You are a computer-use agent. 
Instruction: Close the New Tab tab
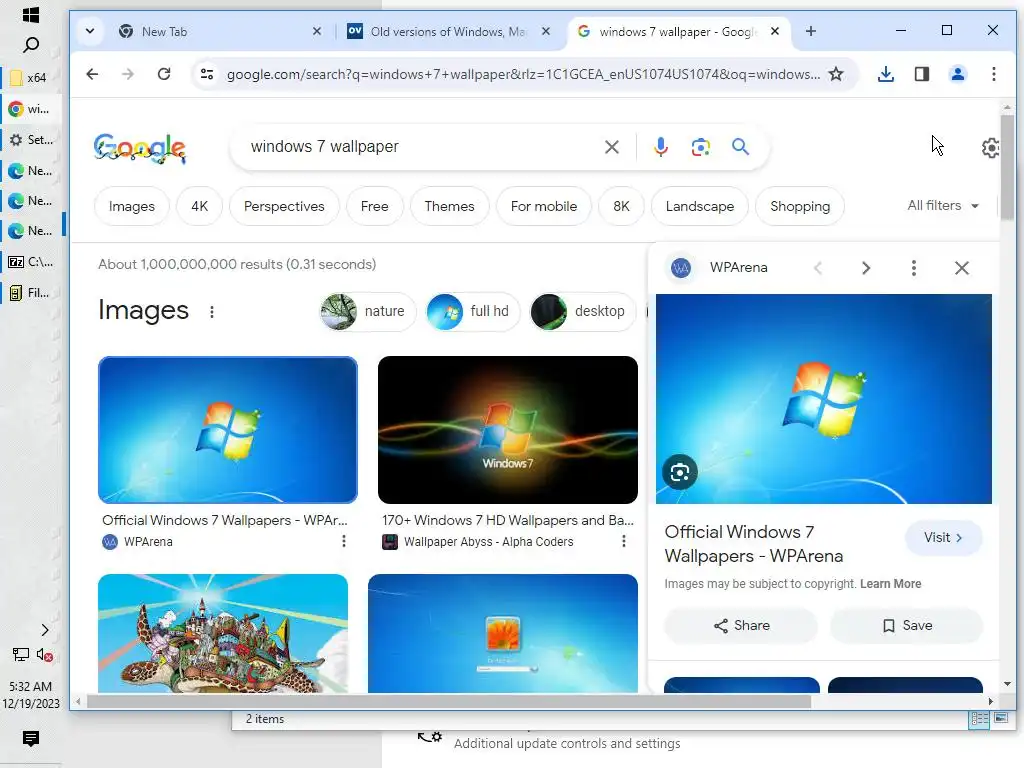[x=317, y=31]
